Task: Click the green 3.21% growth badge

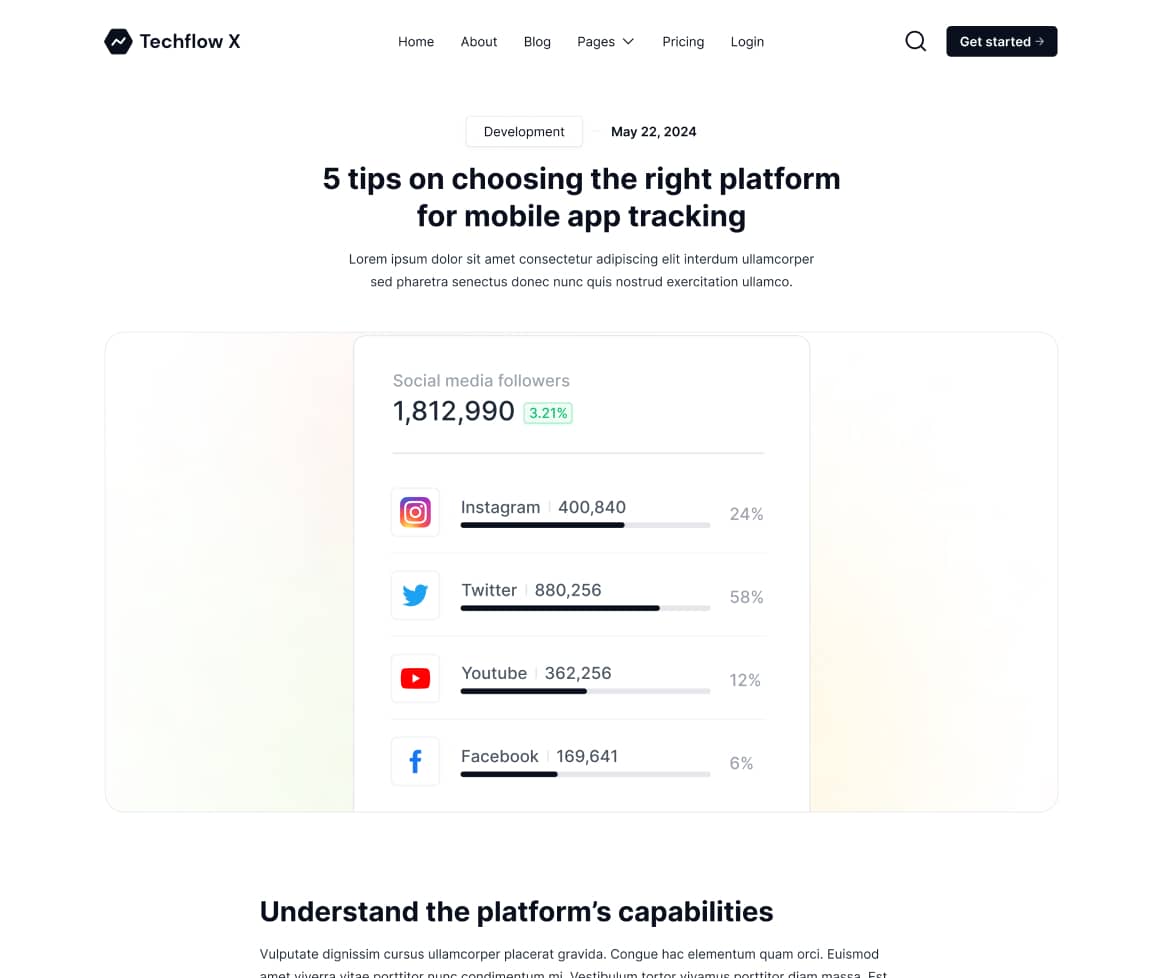Action: [548, 412]
